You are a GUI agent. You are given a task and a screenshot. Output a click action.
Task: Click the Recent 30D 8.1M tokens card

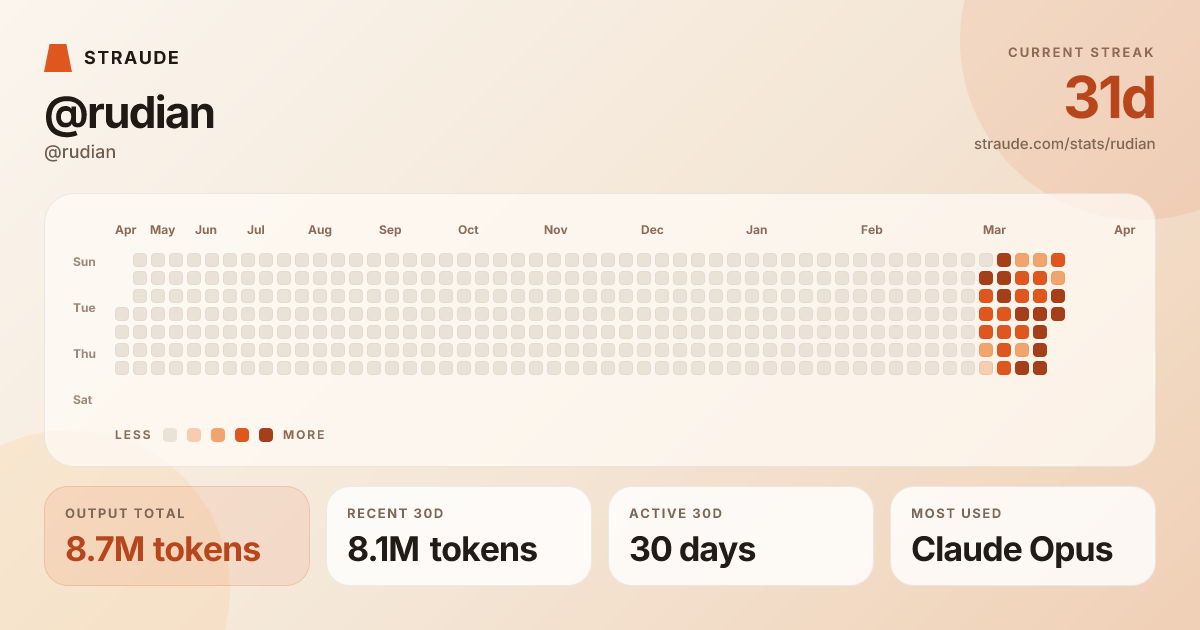[x=459, y=536]
